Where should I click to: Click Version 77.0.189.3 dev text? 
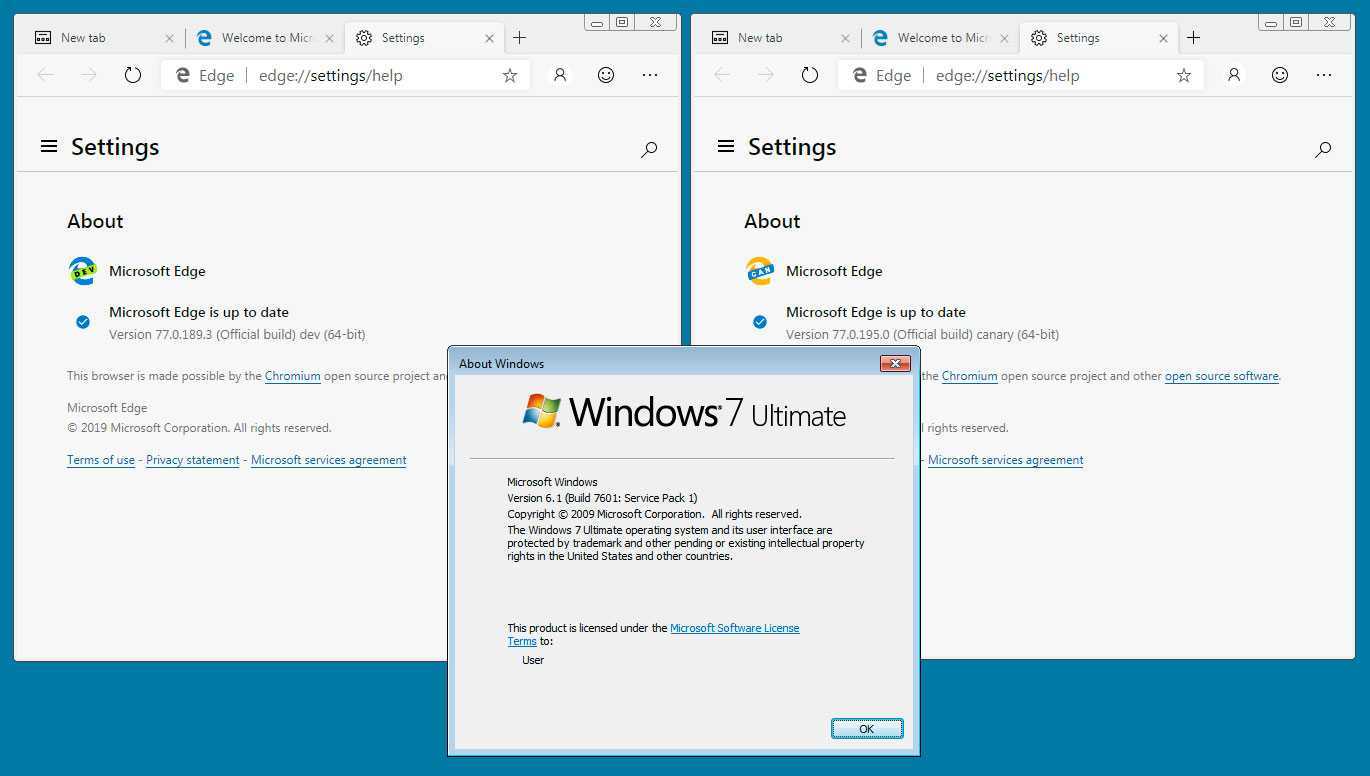(237, 335)
